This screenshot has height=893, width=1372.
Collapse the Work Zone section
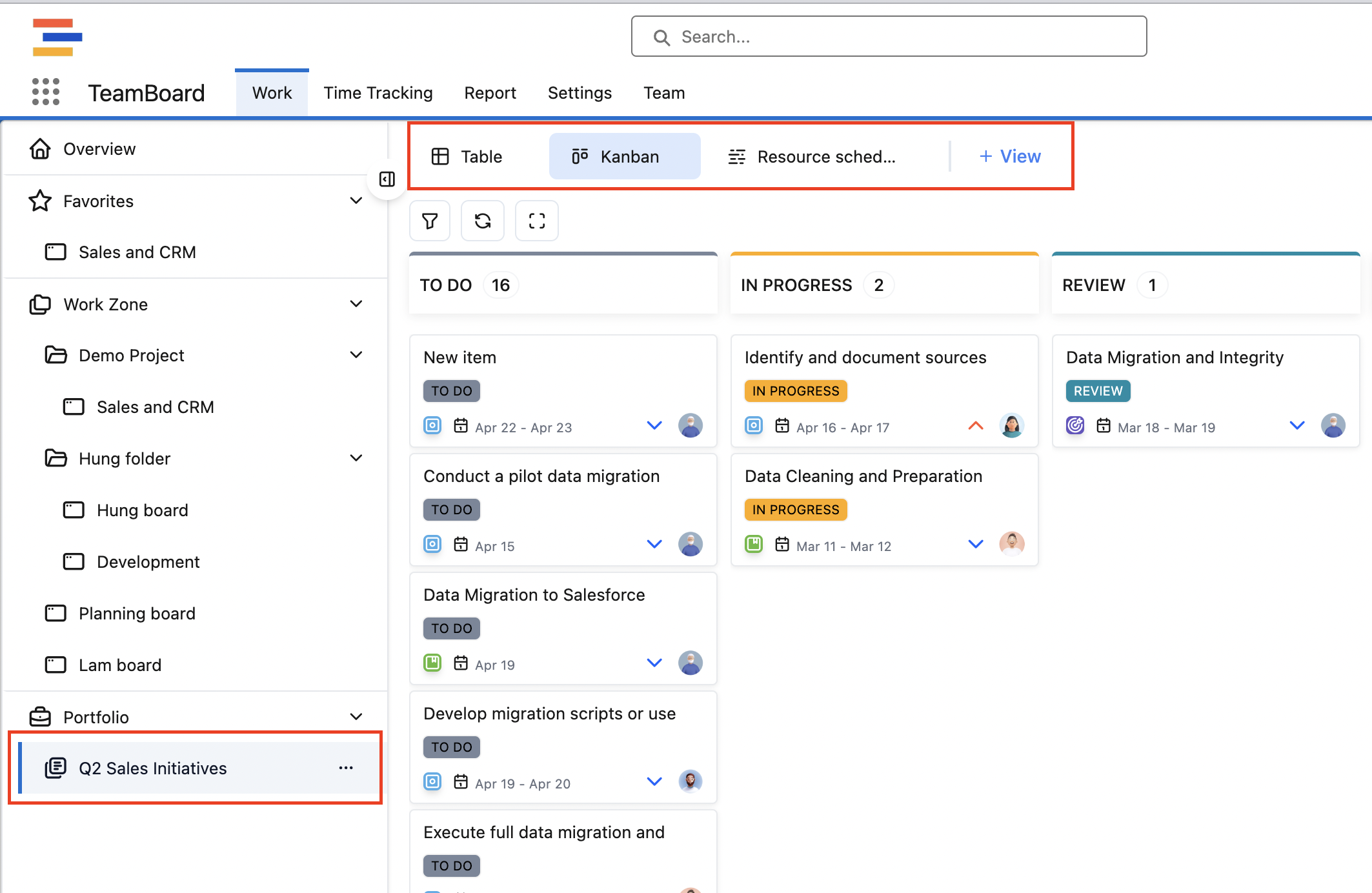356,304
